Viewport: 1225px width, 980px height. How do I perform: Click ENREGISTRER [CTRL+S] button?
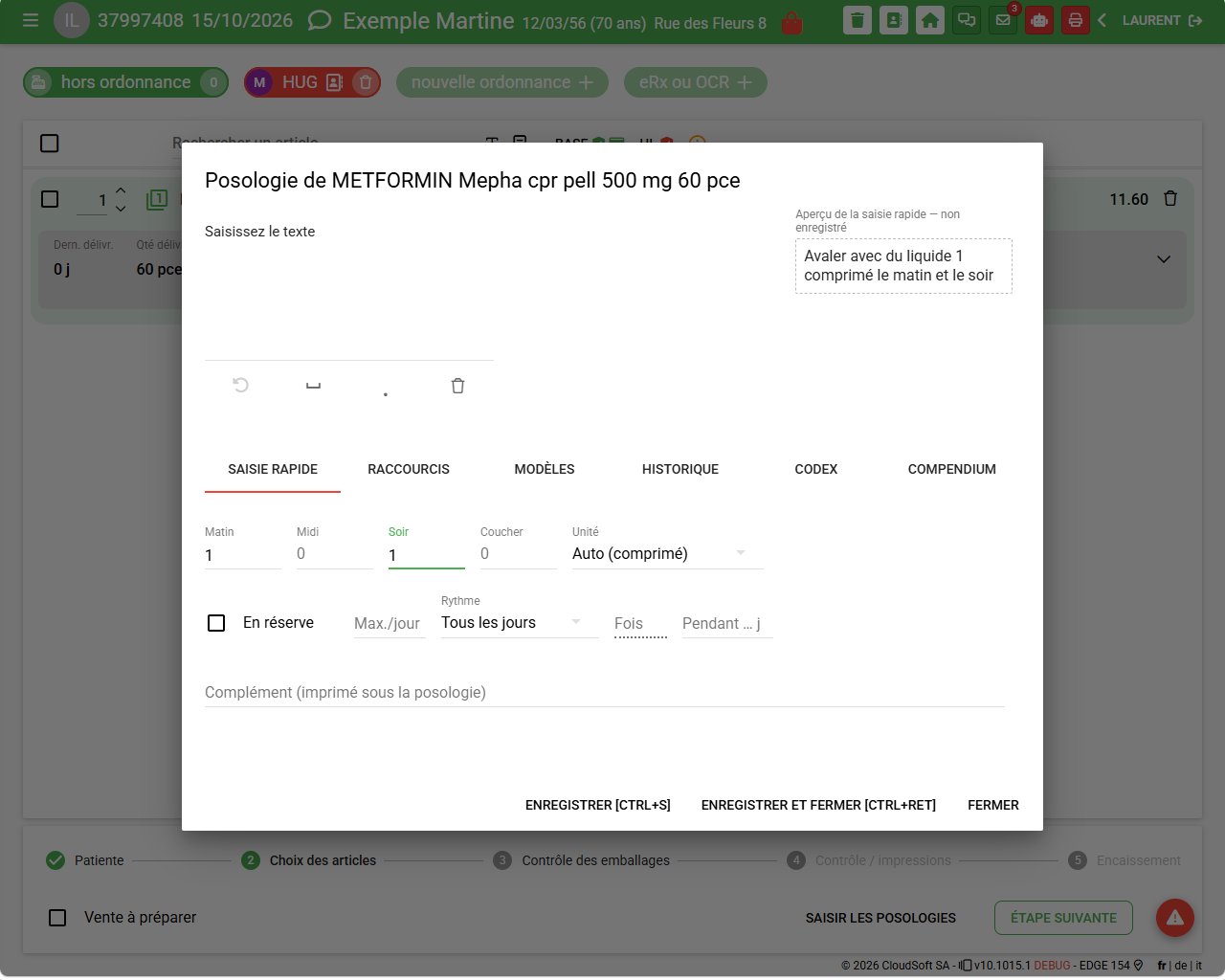(x=598, y=805)
